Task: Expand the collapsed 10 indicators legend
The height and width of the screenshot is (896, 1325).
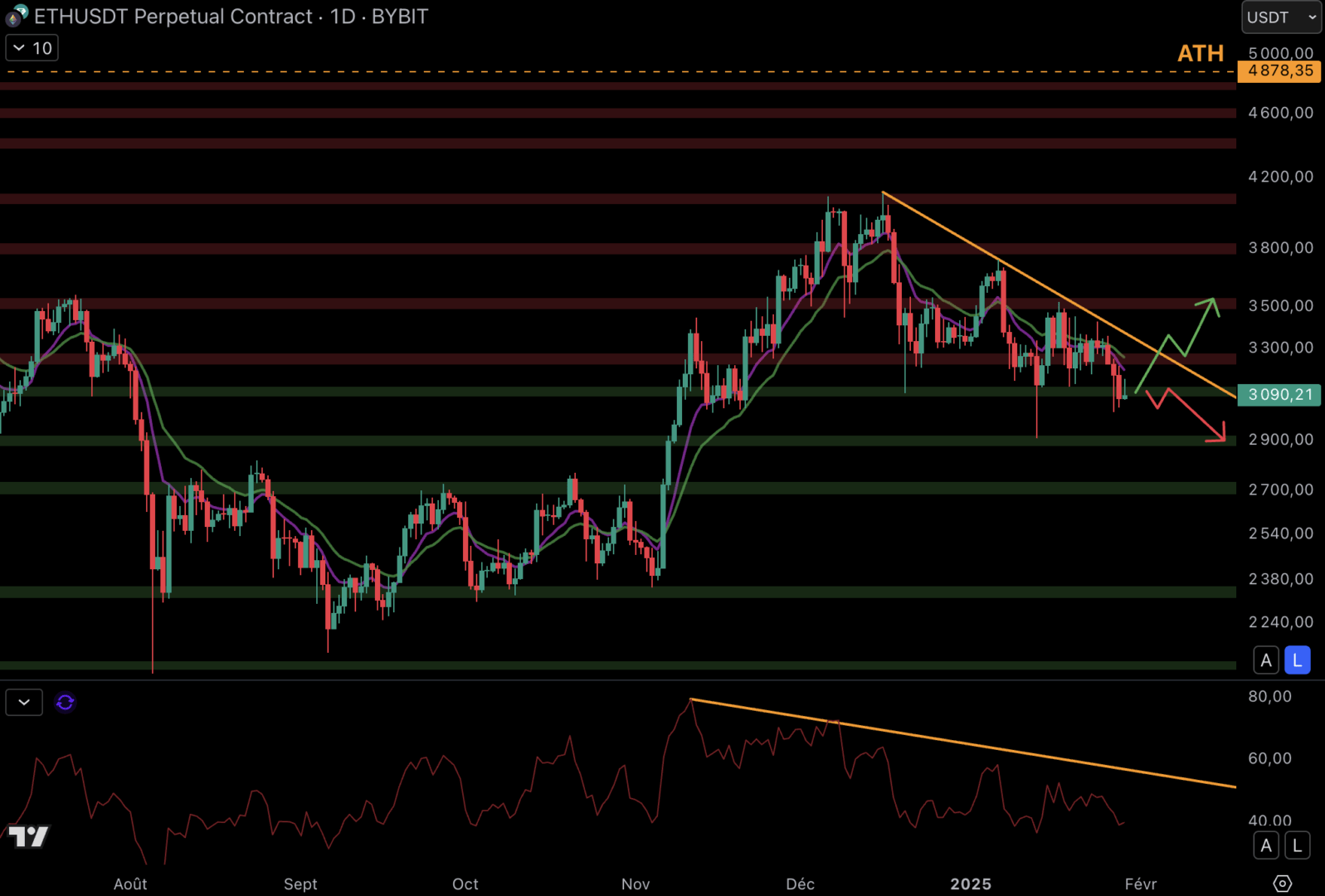Action: pyautogui.click(x=32, y=48)
